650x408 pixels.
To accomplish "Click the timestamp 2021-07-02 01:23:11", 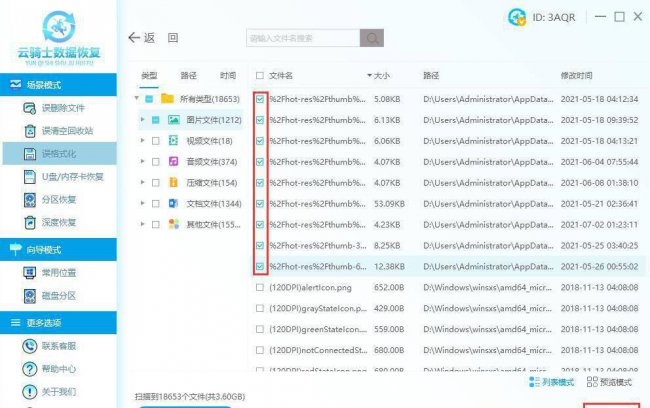I will point(599,224).
